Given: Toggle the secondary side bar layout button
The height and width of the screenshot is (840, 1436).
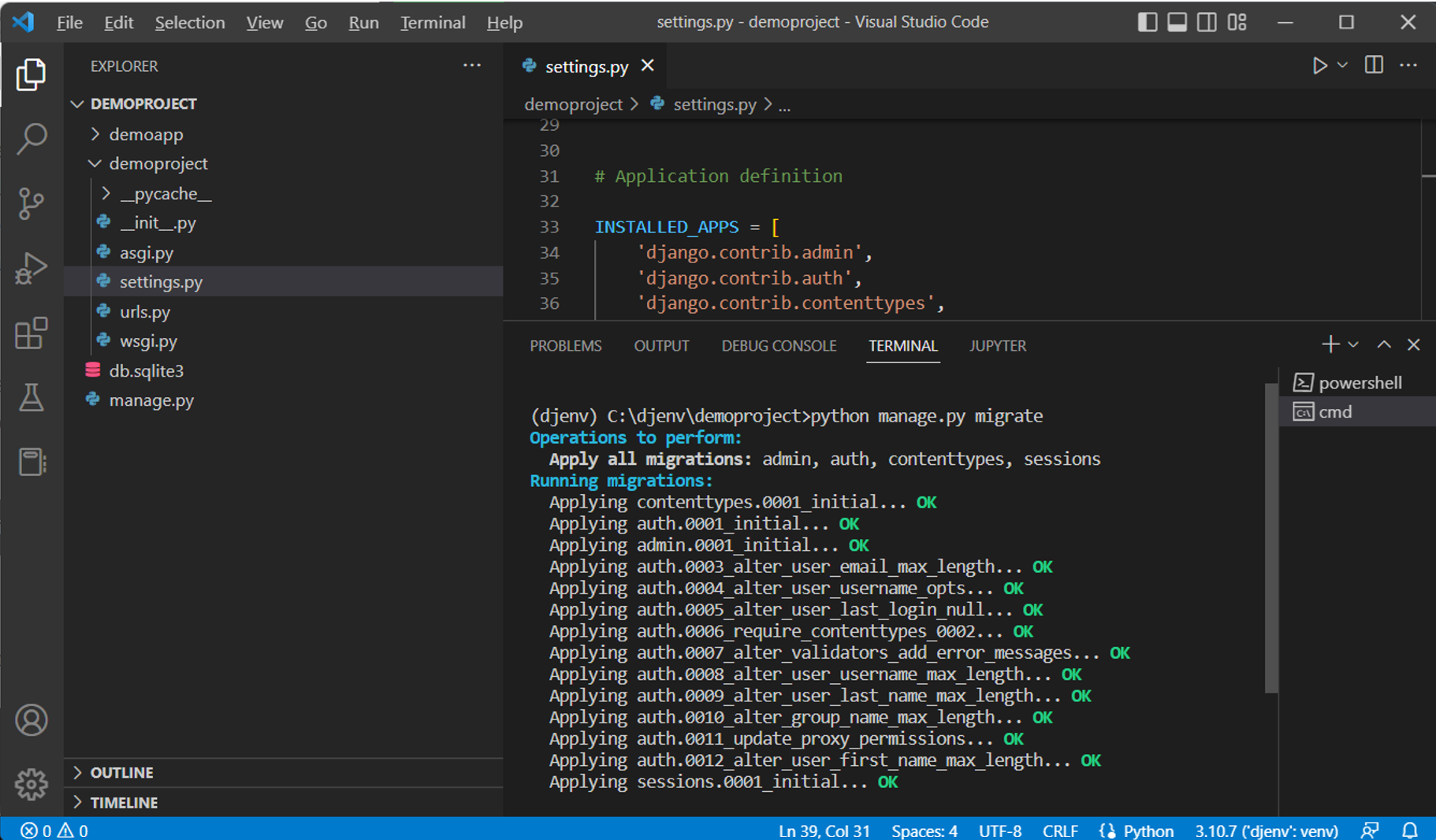Looking at the screenshot, I should coord(1207,22).
